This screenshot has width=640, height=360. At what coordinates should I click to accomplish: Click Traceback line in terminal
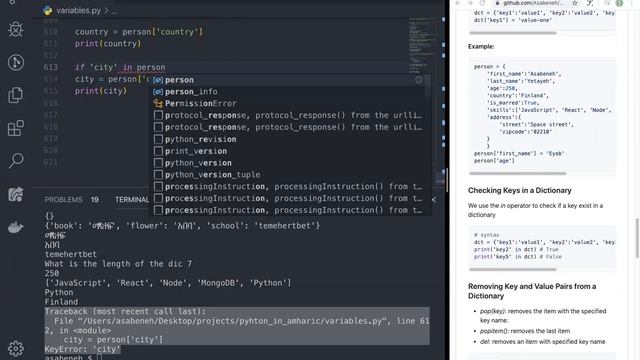click(125, 311)
